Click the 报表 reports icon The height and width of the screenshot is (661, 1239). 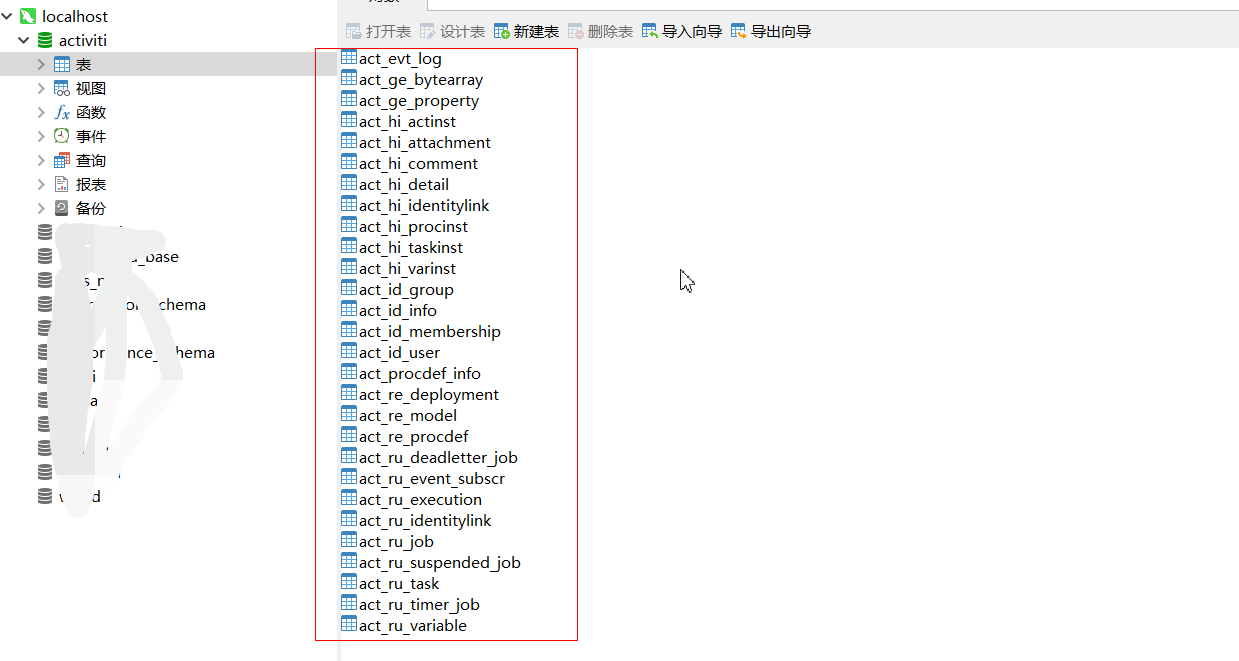62,184
